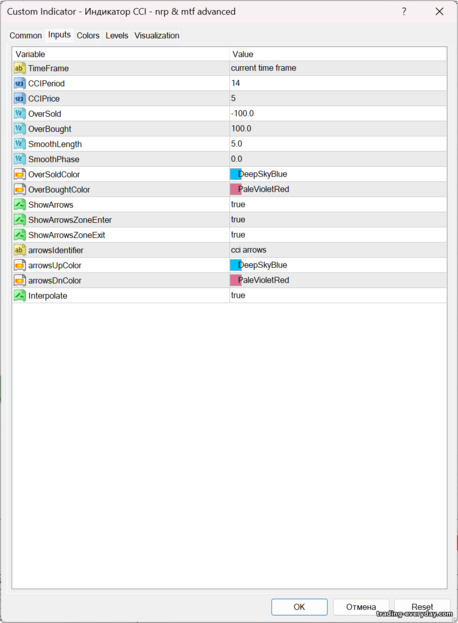Select the SmoothPhase variable name
Viewport: 458px width, 623px height.
(54, 159)
